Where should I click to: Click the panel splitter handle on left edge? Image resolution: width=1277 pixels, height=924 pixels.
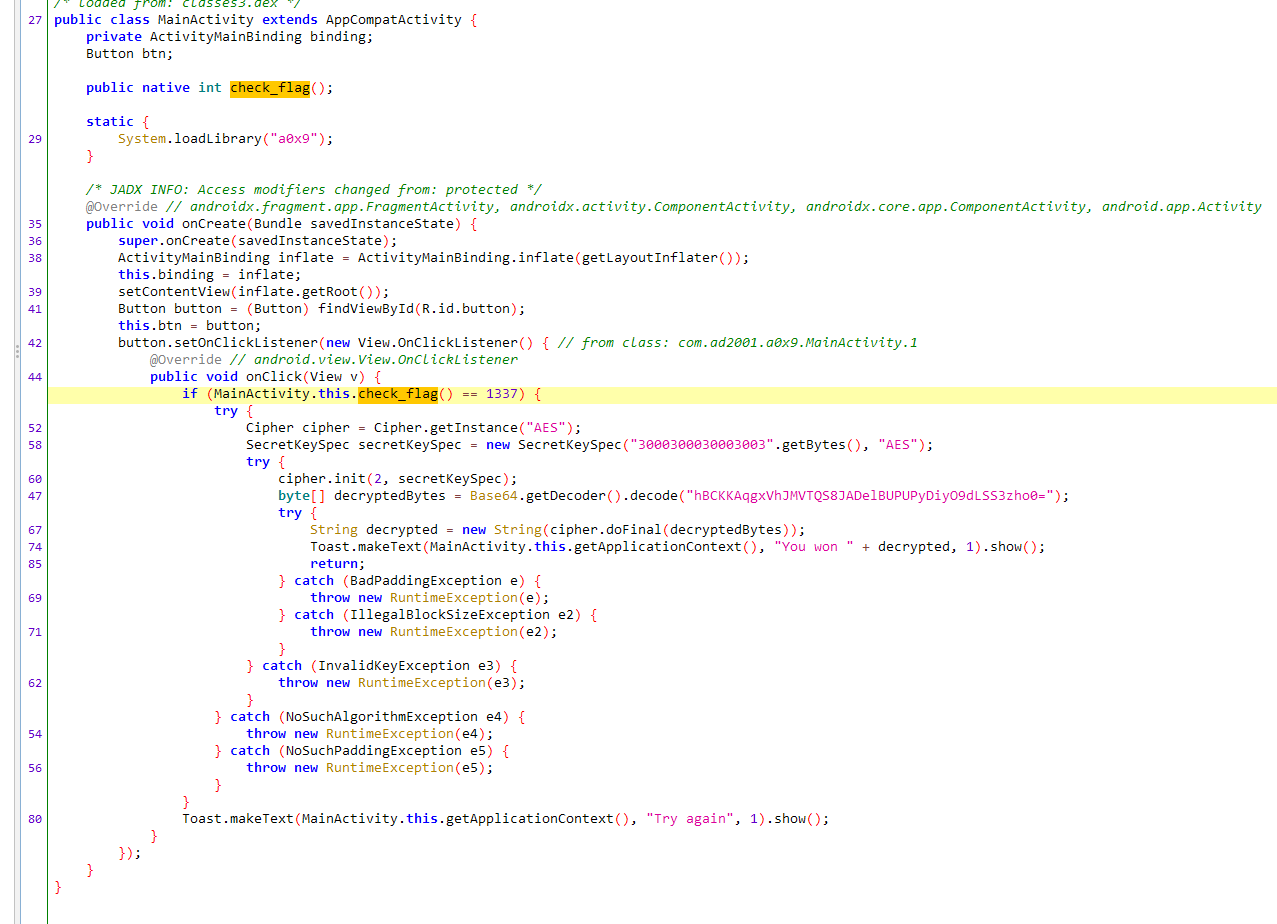tap(16, 352)
